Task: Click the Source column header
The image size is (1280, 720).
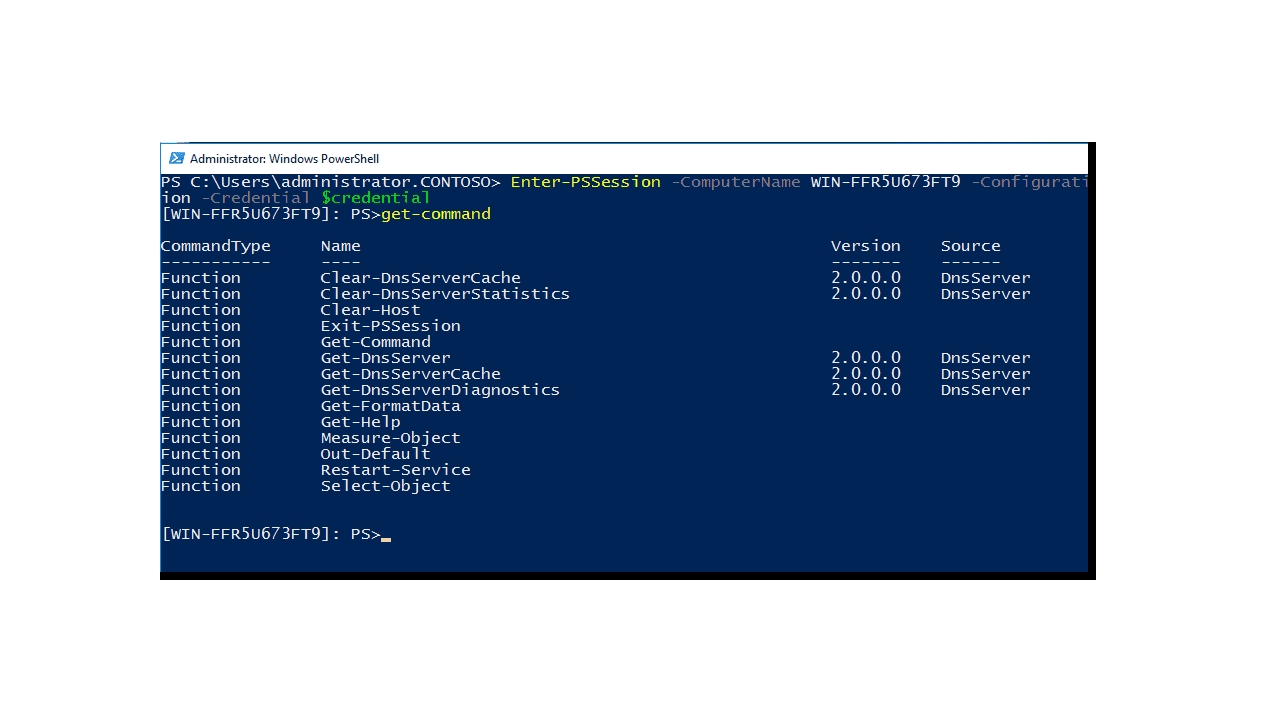Action: [970, 246]
